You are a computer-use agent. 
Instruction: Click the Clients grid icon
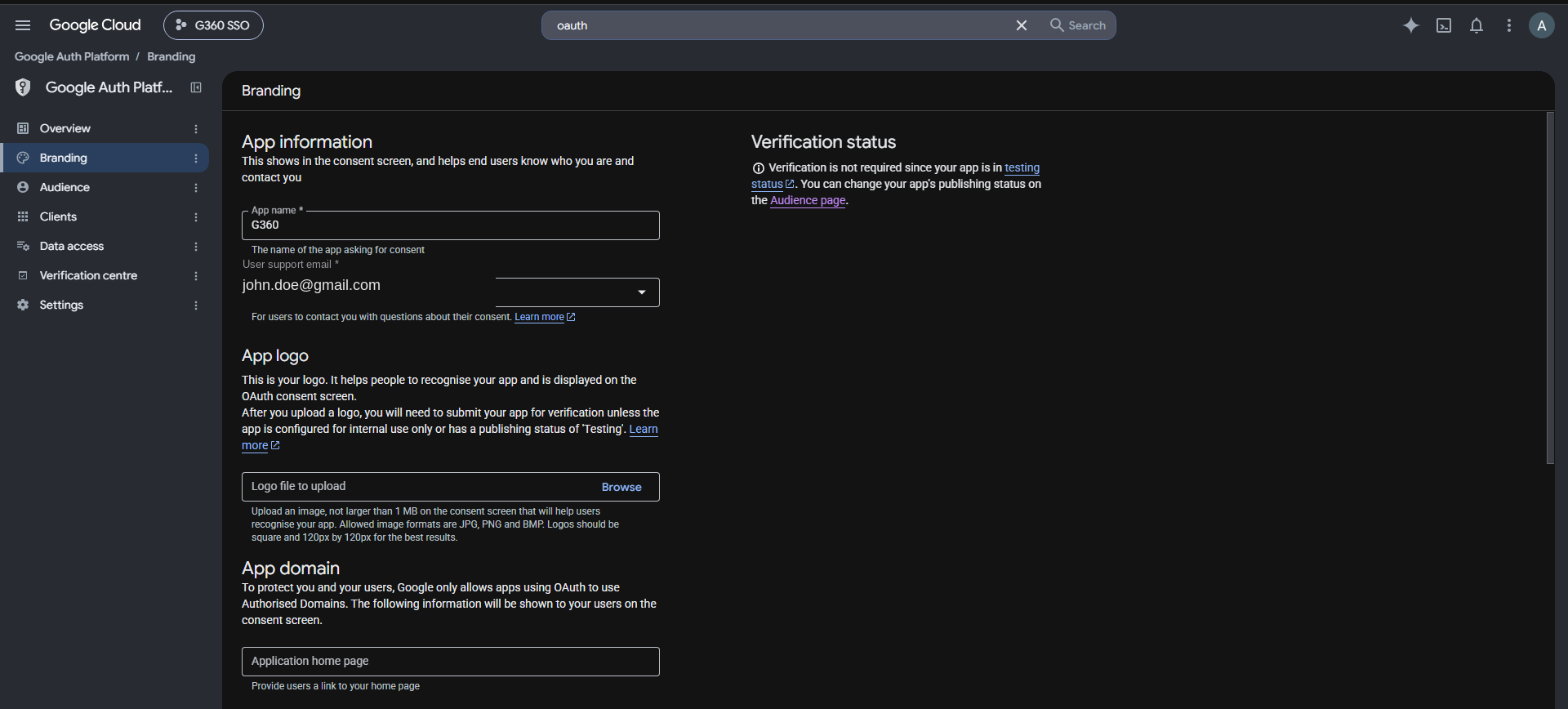(23, 216)
